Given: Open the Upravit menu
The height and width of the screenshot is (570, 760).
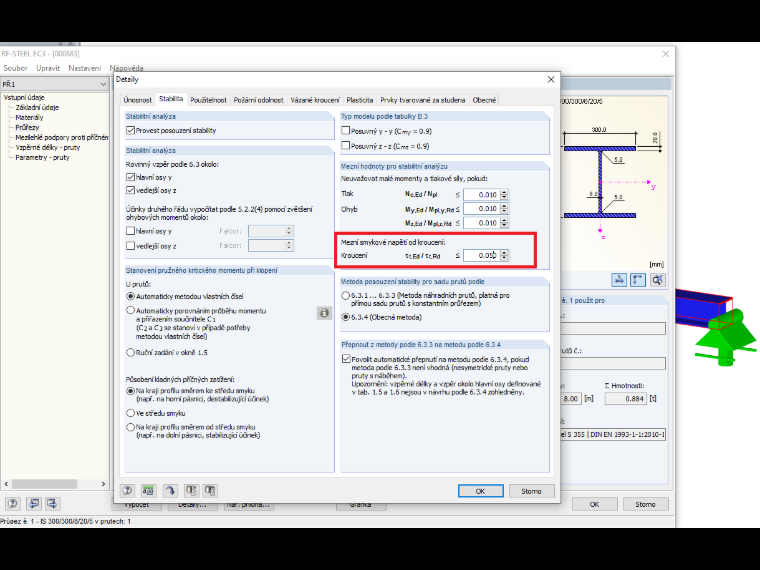Looking at the screenshot, I should pyautogui.click(x=48, y=68).
